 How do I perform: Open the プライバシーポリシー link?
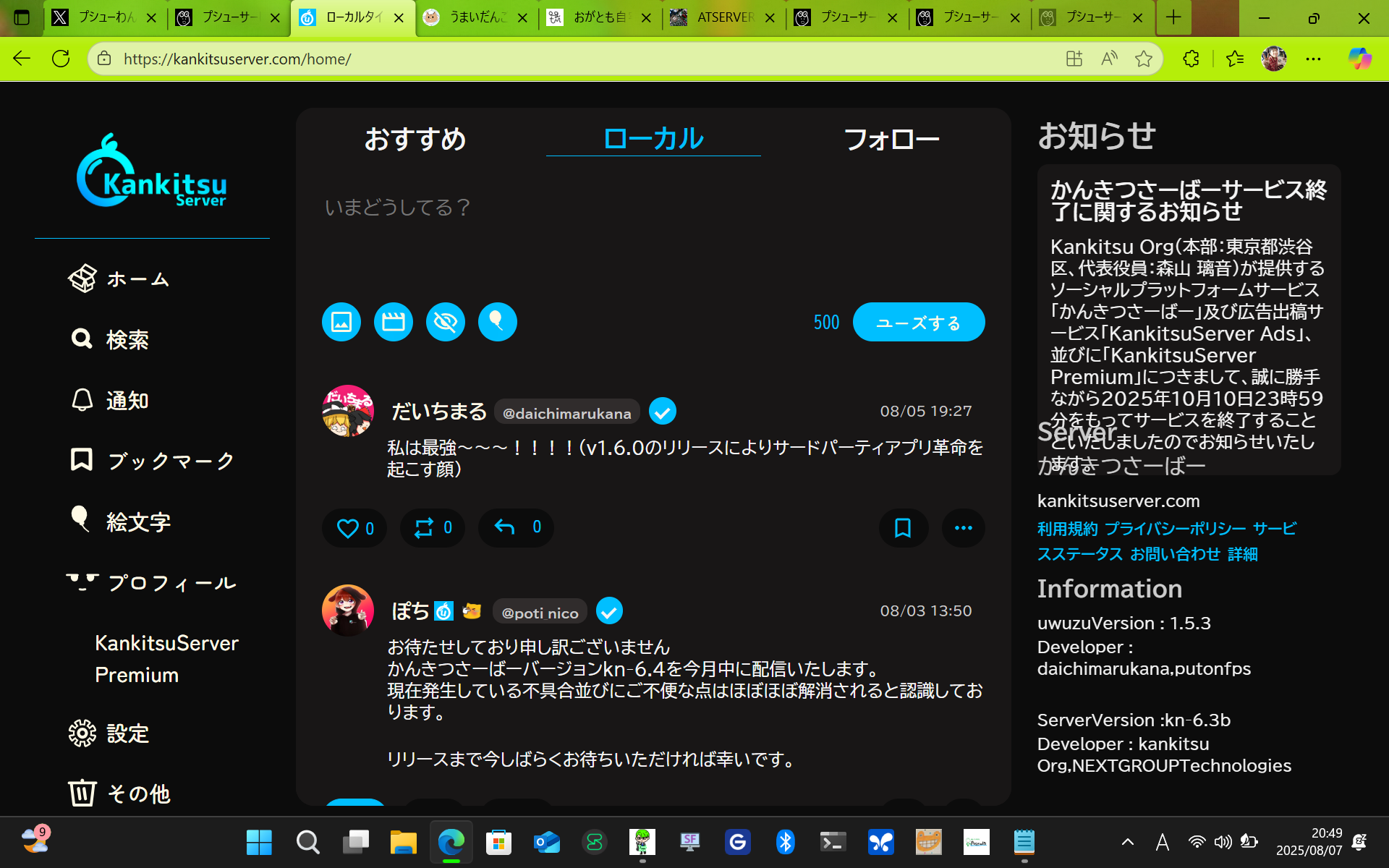pos(1176,529)
